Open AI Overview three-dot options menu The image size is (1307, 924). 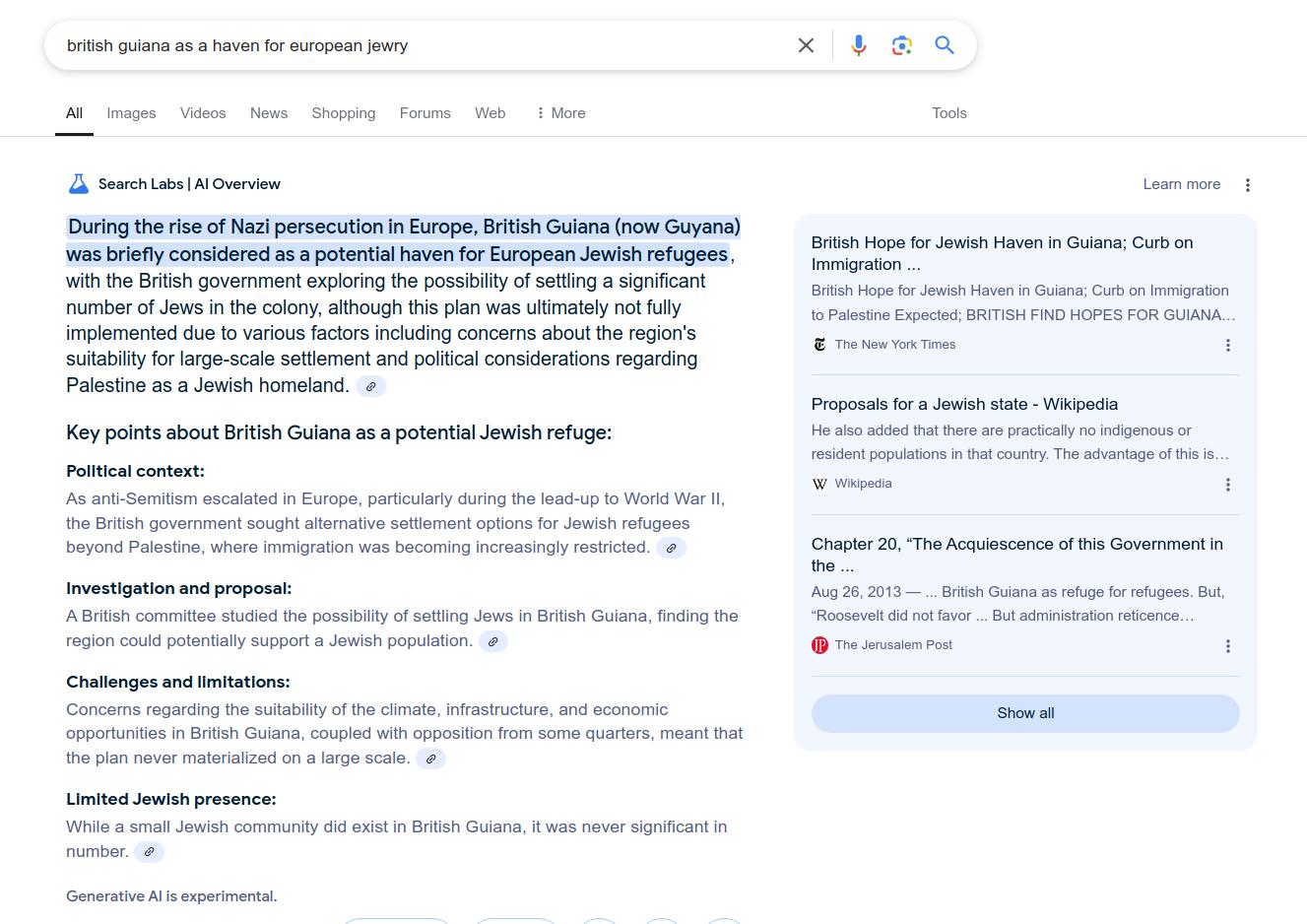pos(1247,185)
